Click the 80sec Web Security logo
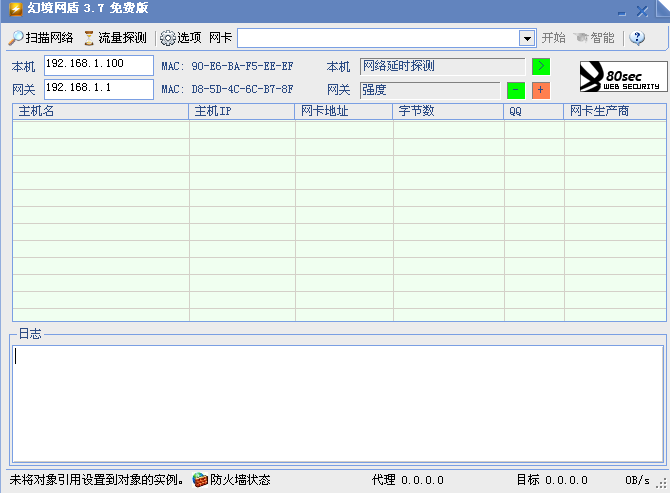Image resolution: width=670 pixels, height=493 pixels. [623, 76]
